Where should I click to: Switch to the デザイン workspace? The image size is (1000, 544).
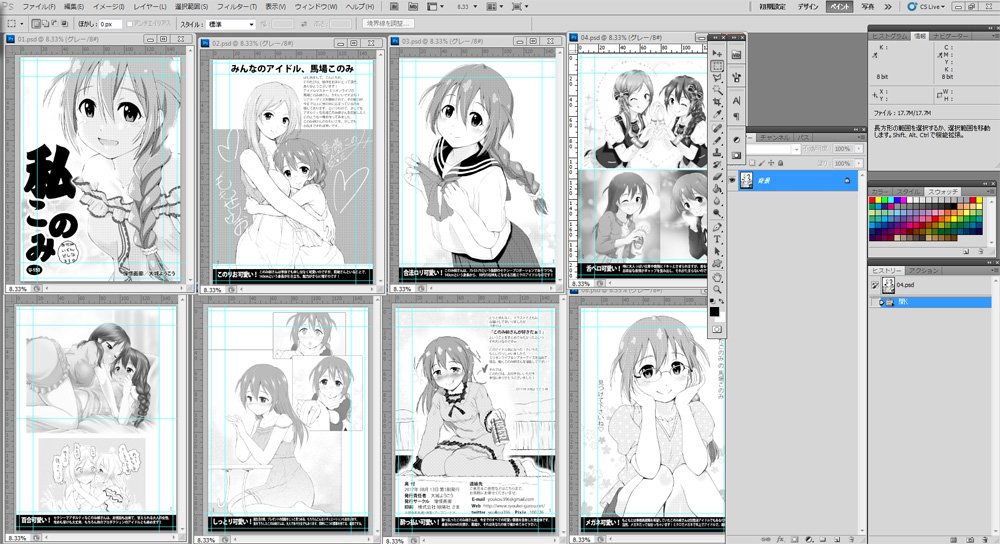[807, 6]
